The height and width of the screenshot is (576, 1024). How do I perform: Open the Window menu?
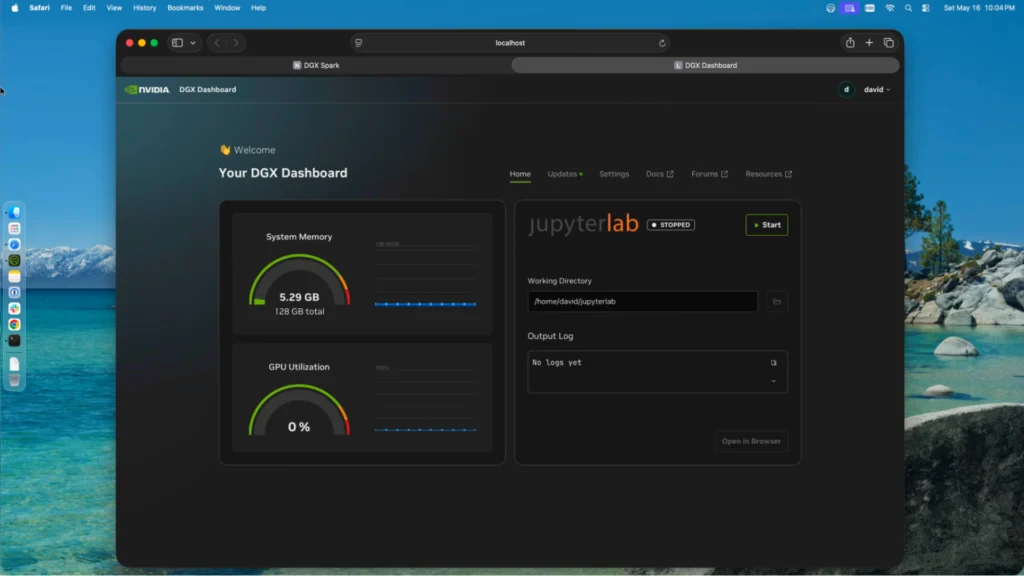[227, 8]
